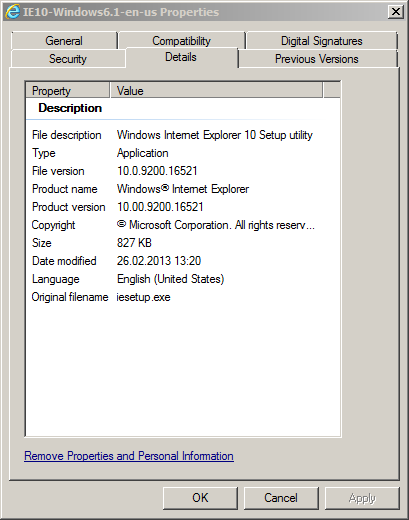Select product version value 10.00.9200.16521
Viewport: 409px width, 520px height.
160,207
